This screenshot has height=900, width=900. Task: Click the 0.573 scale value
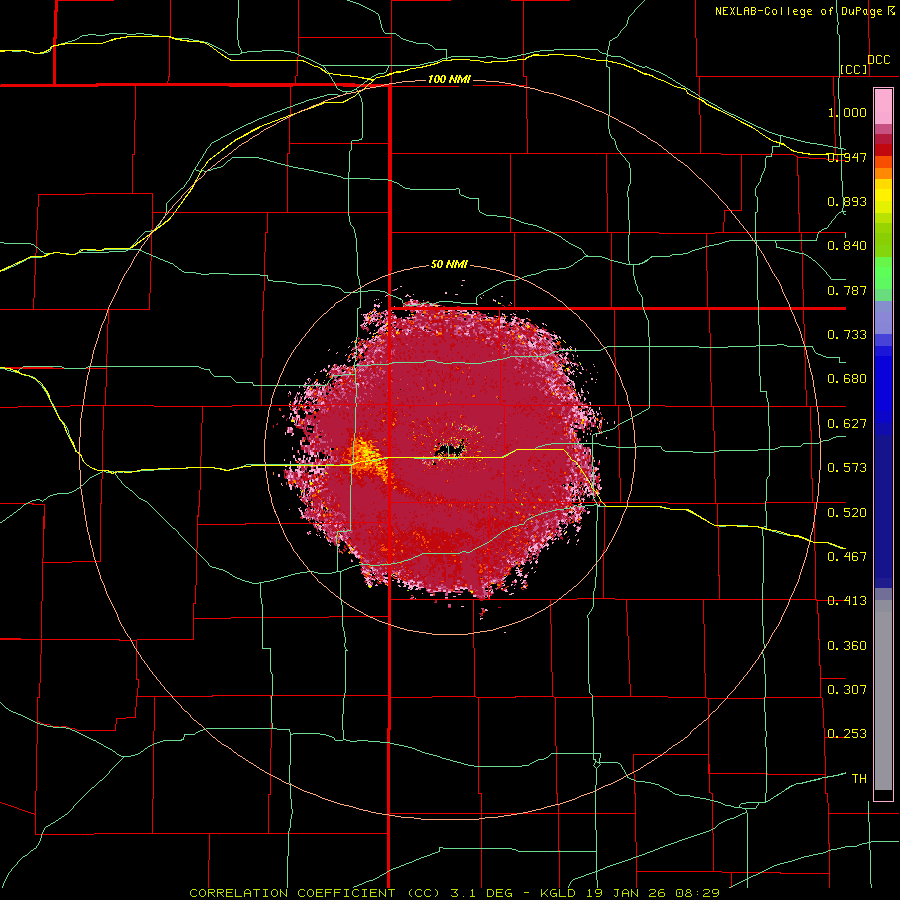847,468
